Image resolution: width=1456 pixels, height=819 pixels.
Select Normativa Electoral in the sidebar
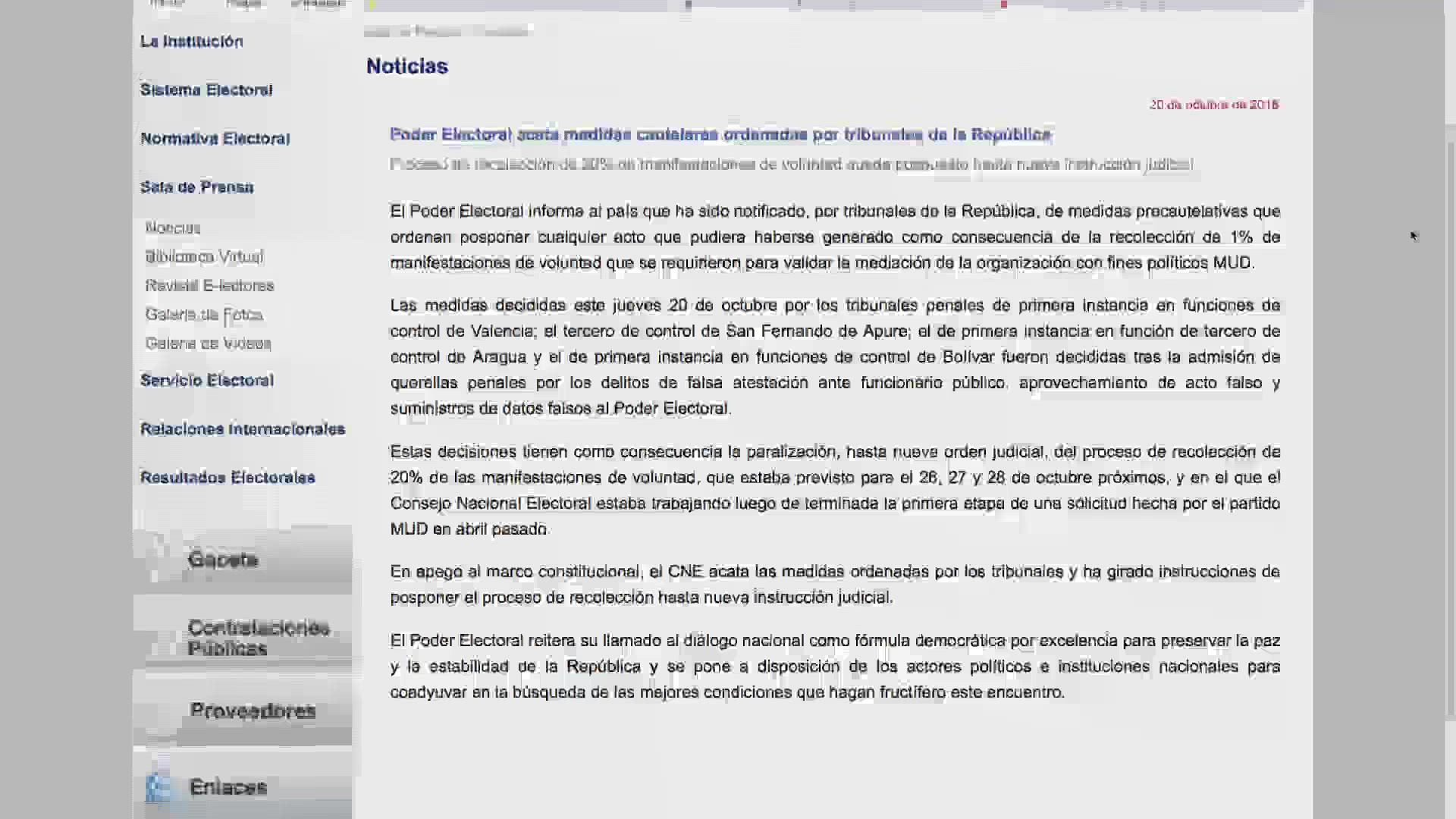pyautogui.click(x=215, y=139)
